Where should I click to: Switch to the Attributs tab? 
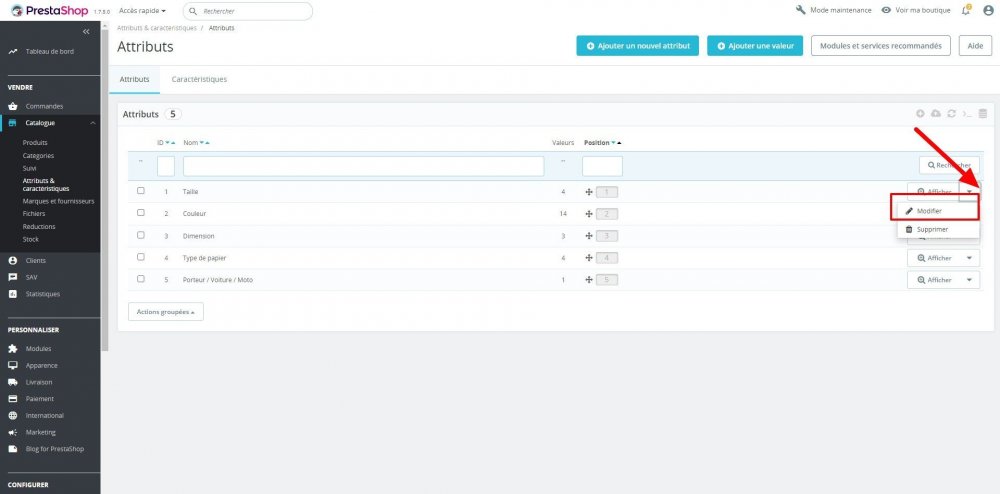coord(135,80)
